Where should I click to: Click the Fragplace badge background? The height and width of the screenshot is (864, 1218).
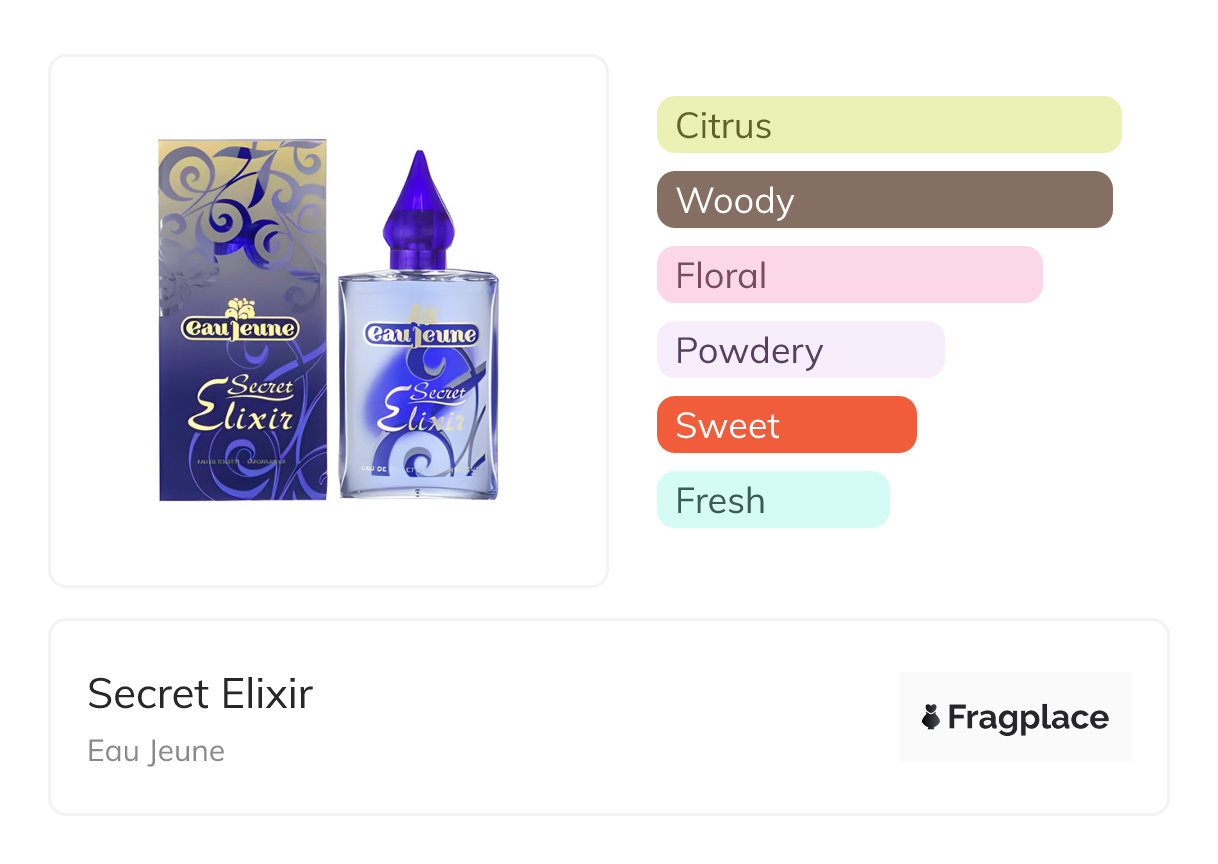pos(1015,717)
